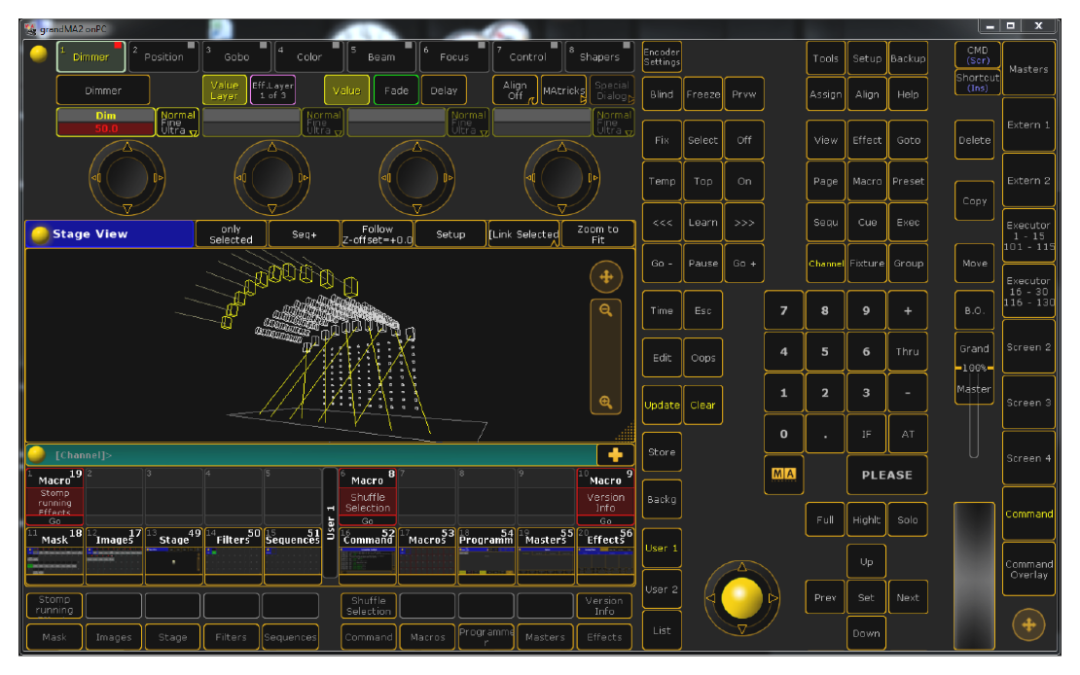
Task: Click the Executor 1 - 15 button
Action: [x=1028, y=236]
